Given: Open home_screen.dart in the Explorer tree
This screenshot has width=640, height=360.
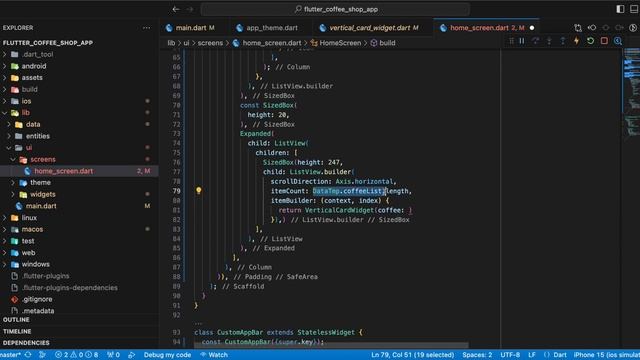Looking at the screenshot, I should (x=63, y=171).
